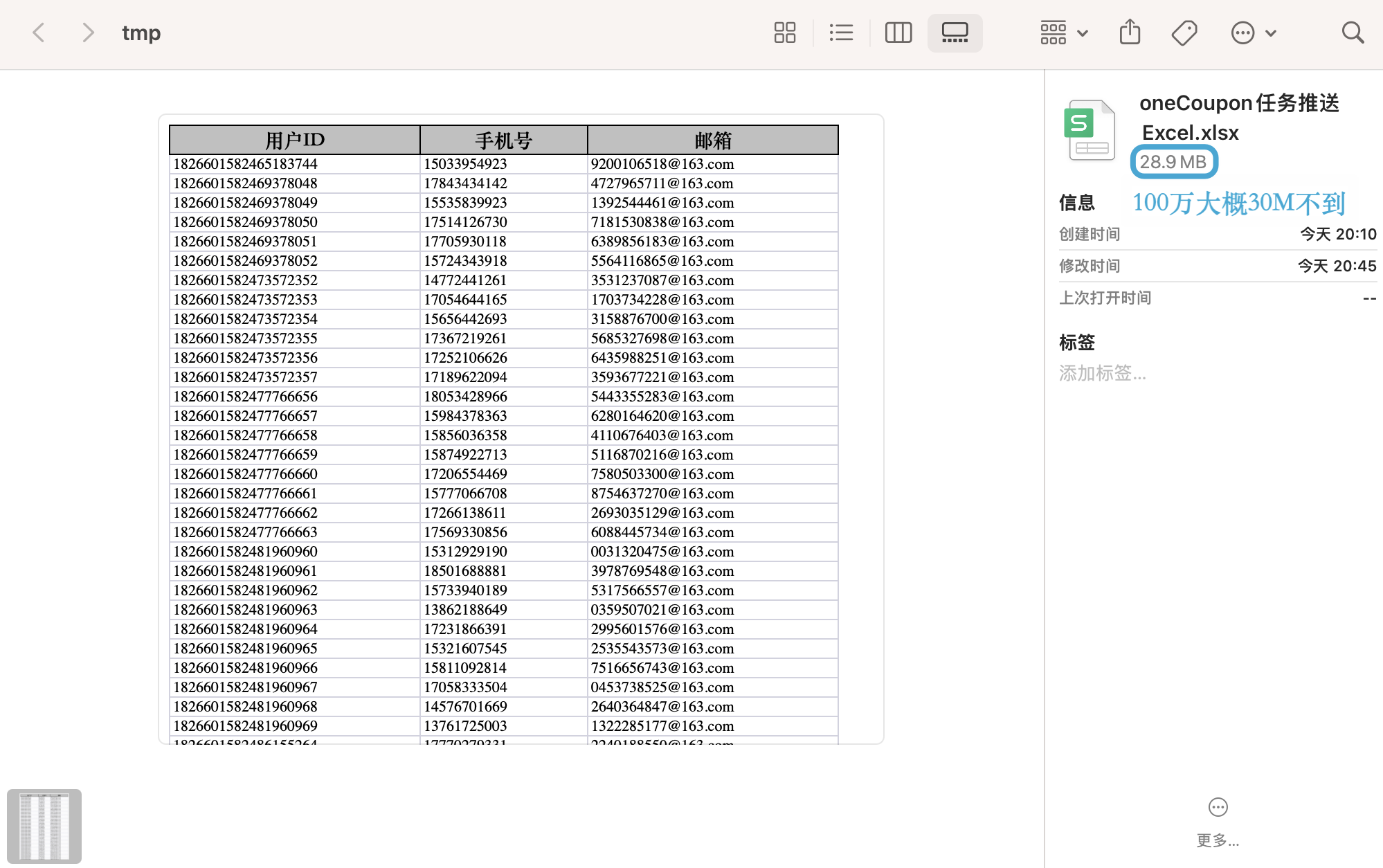Viewport: 1383px width, 868px height.
Task: Switch to column view
Action: [898, 33]
